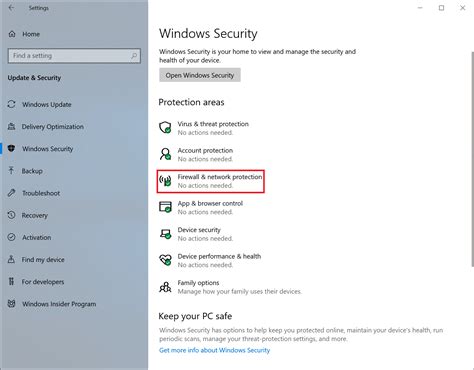The image size is (474, 370).
Task: Click the App & browser control window icon
Action: (x=165, y=207)
